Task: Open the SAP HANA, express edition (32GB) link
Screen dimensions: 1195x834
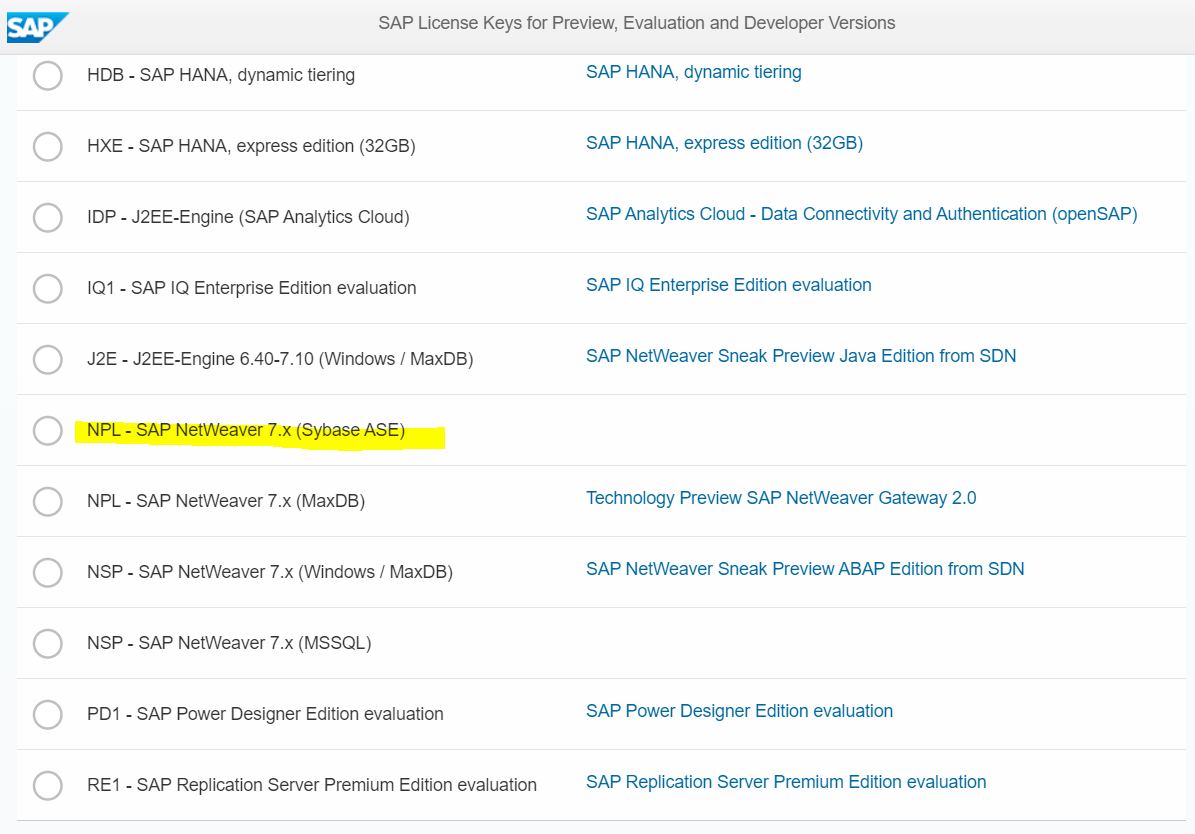Action: pos(724,143)
